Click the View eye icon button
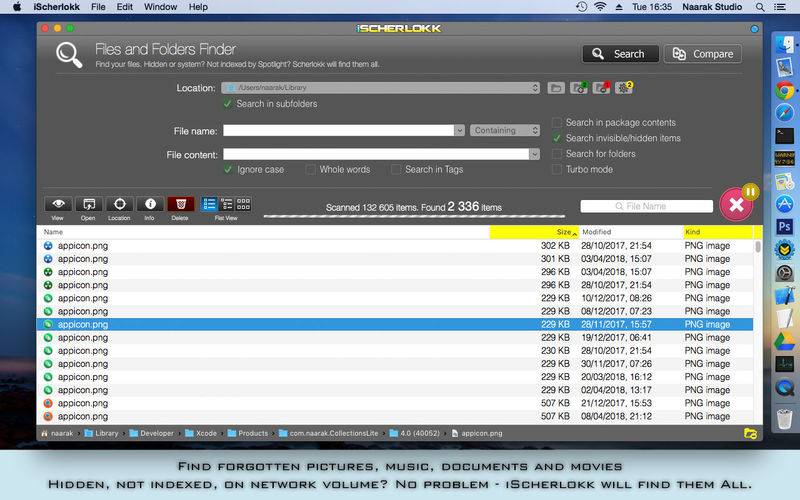The width and height of the screenshot is (800, 500). [x=58, y=204]
